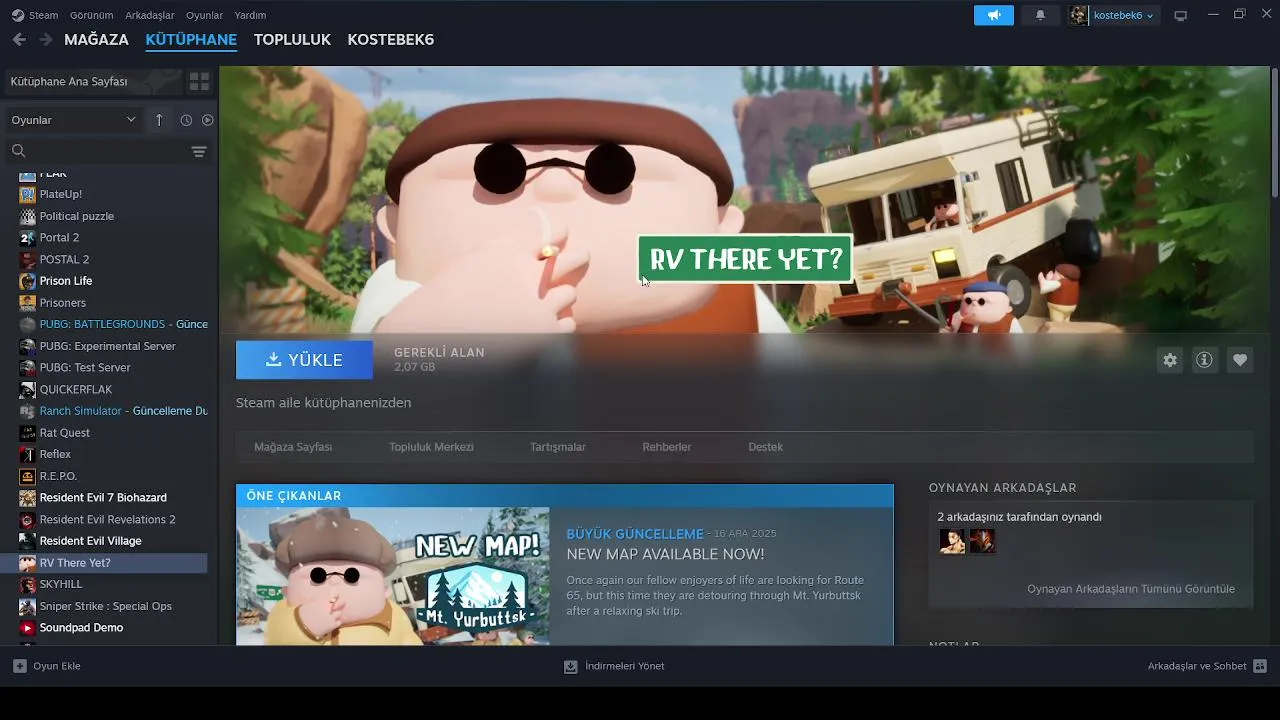
Task: Toggle the collections grid view icon
Action: [199, 81]
